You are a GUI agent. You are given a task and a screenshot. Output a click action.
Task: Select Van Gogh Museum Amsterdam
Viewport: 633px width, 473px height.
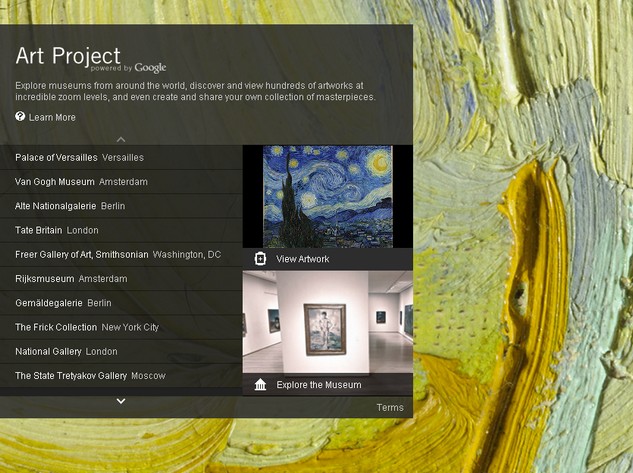click(121, 182)
